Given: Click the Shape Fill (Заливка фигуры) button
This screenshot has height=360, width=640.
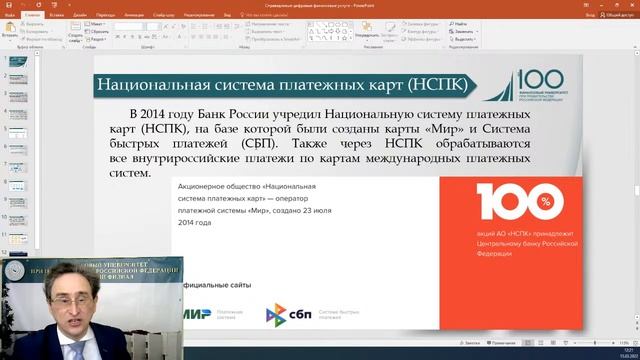Looking at the screenshot, I should 420,24.
